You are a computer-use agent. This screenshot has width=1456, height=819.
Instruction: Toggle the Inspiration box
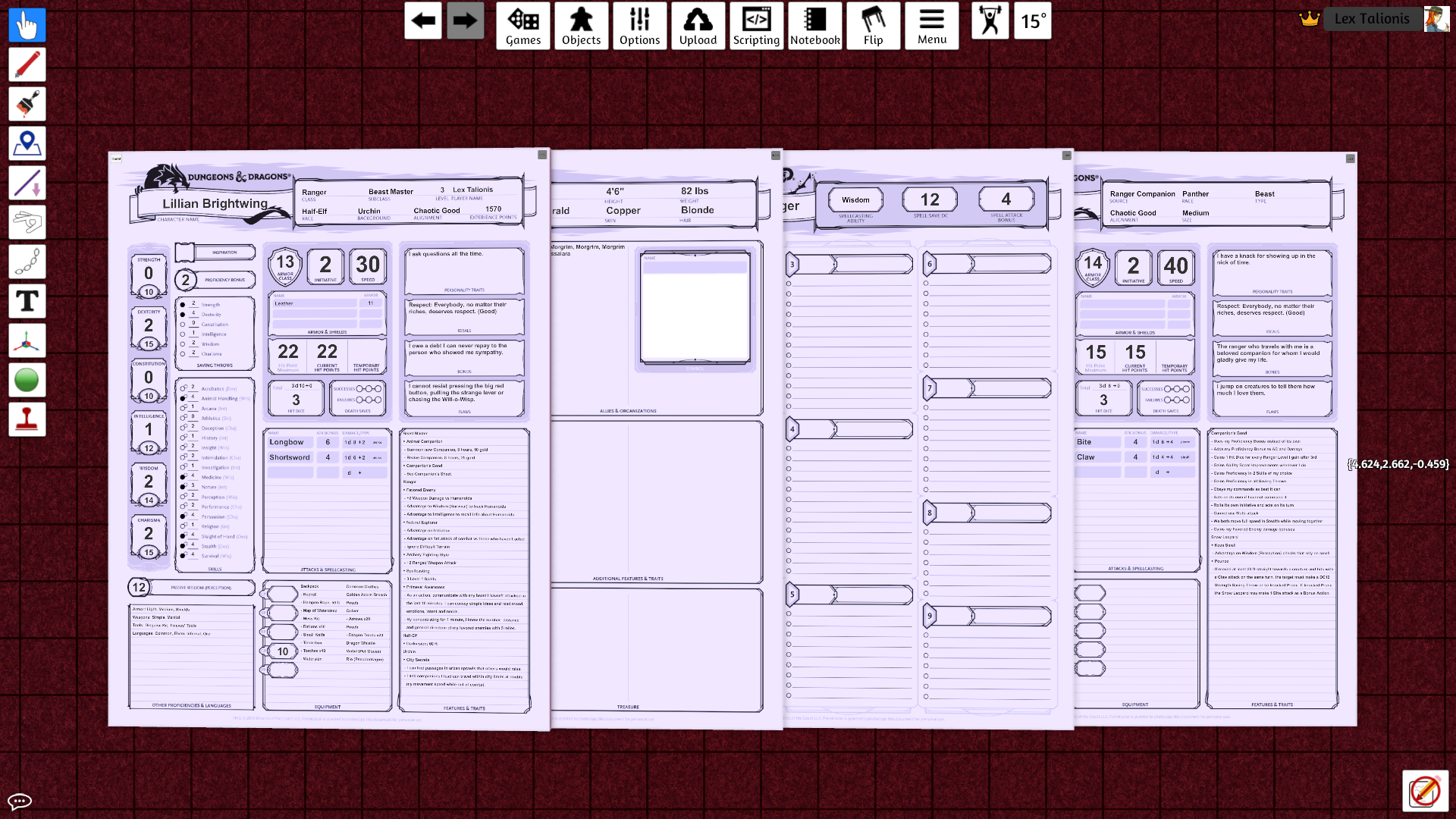click(x=185, y=252)
